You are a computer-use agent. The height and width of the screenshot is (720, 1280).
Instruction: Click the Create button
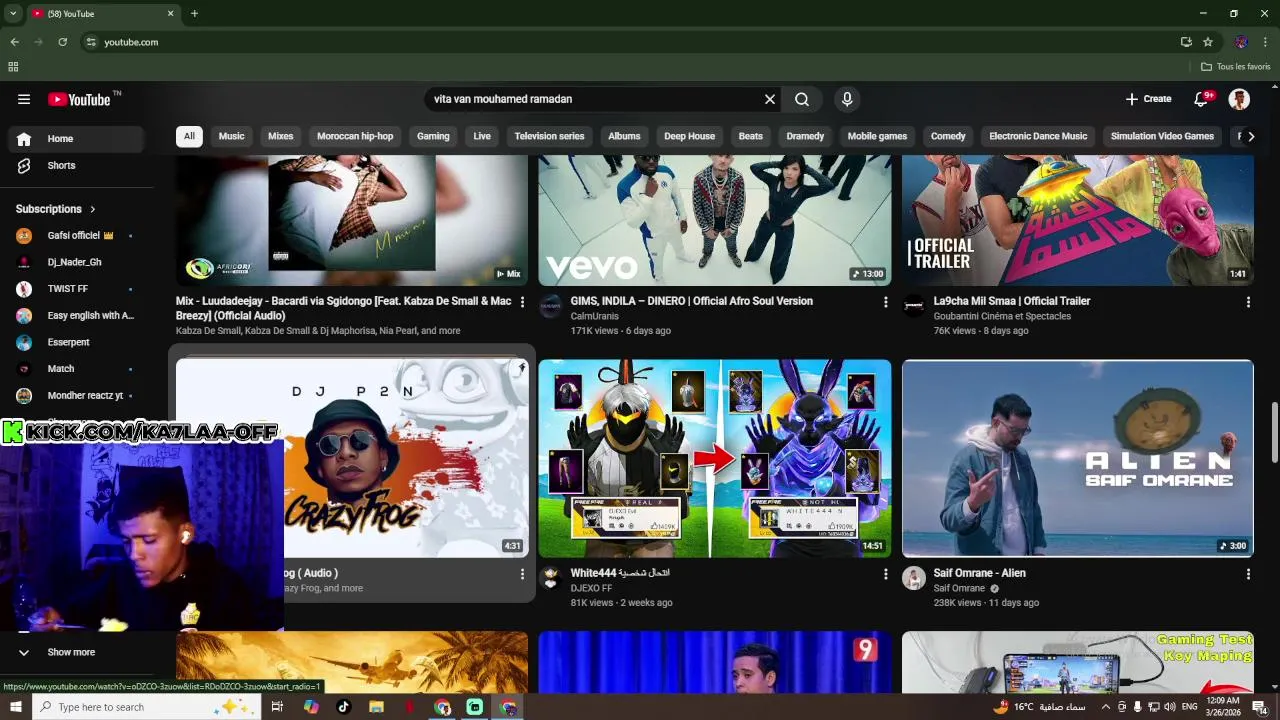coord(1148,99)
